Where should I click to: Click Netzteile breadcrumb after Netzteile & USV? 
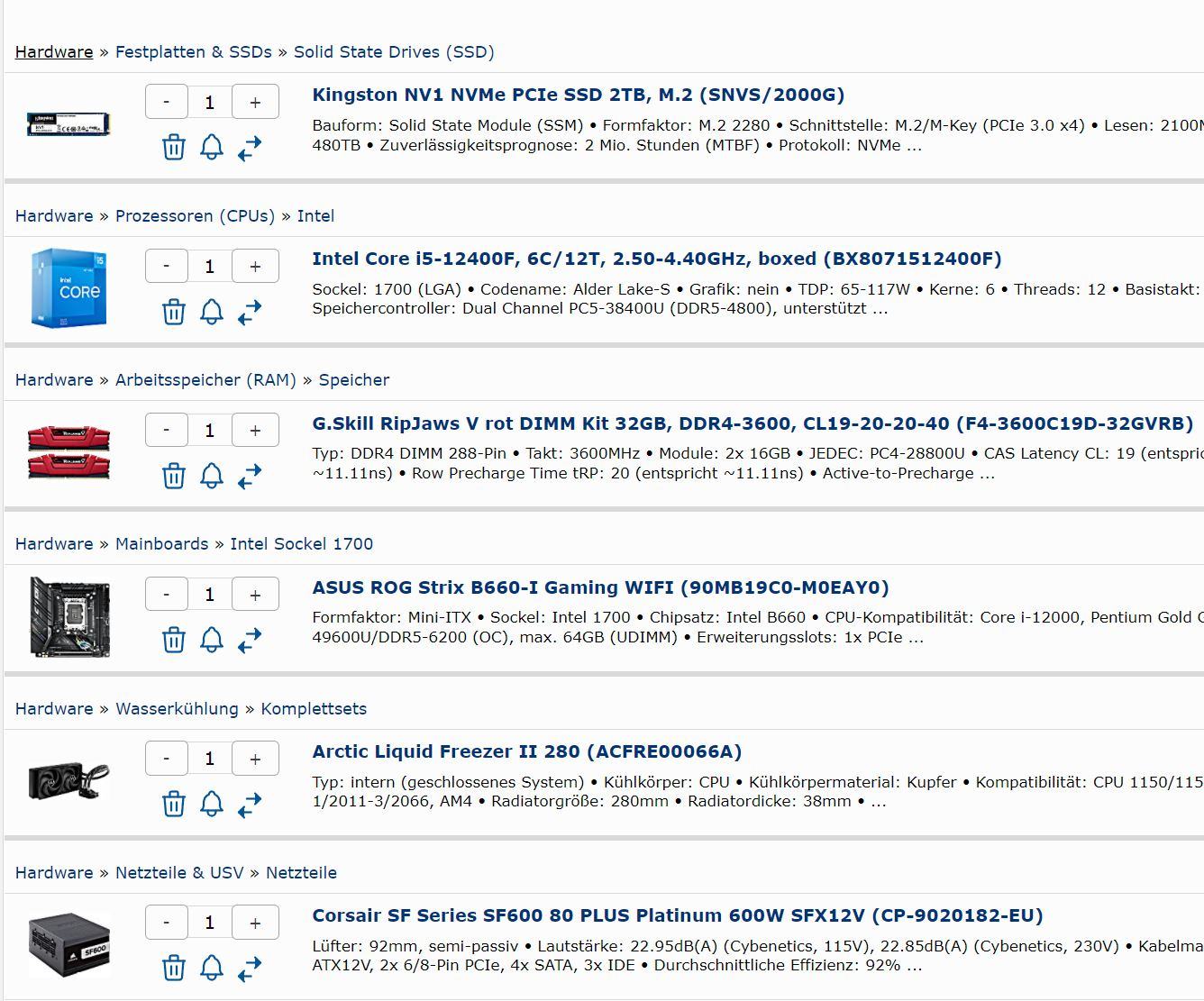pyautogui.click(x=301, y=872)
